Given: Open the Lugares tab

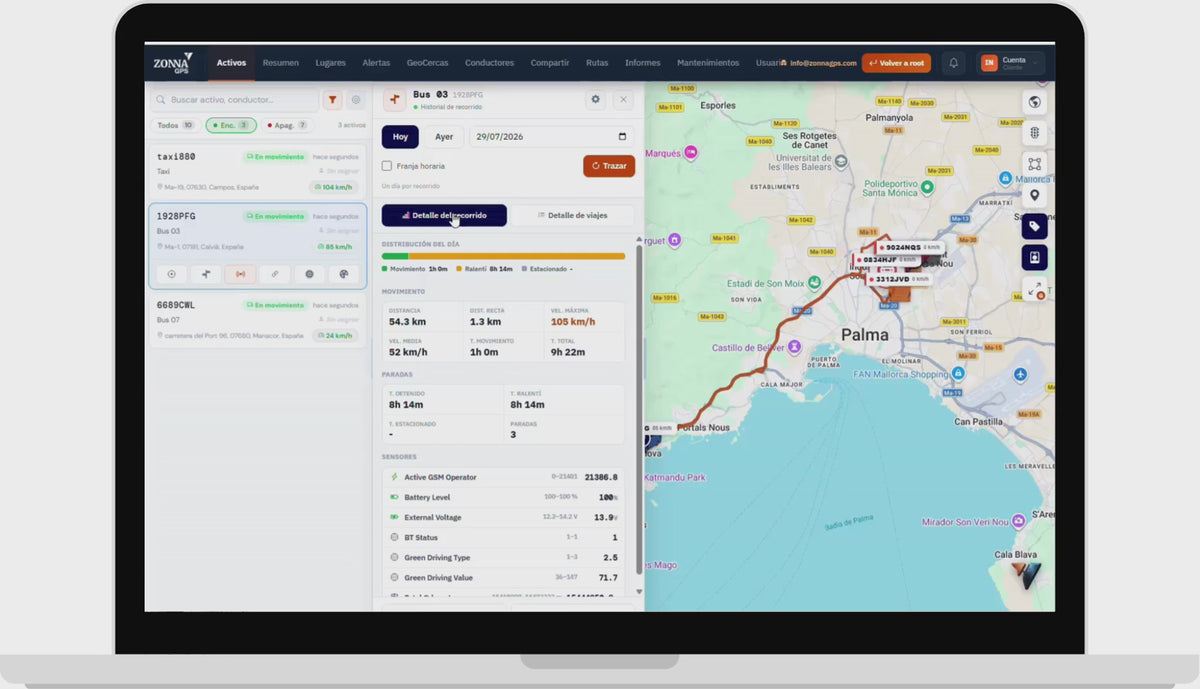Looking at the screenshot, I should pyautogui.click(x=330, y=63).
